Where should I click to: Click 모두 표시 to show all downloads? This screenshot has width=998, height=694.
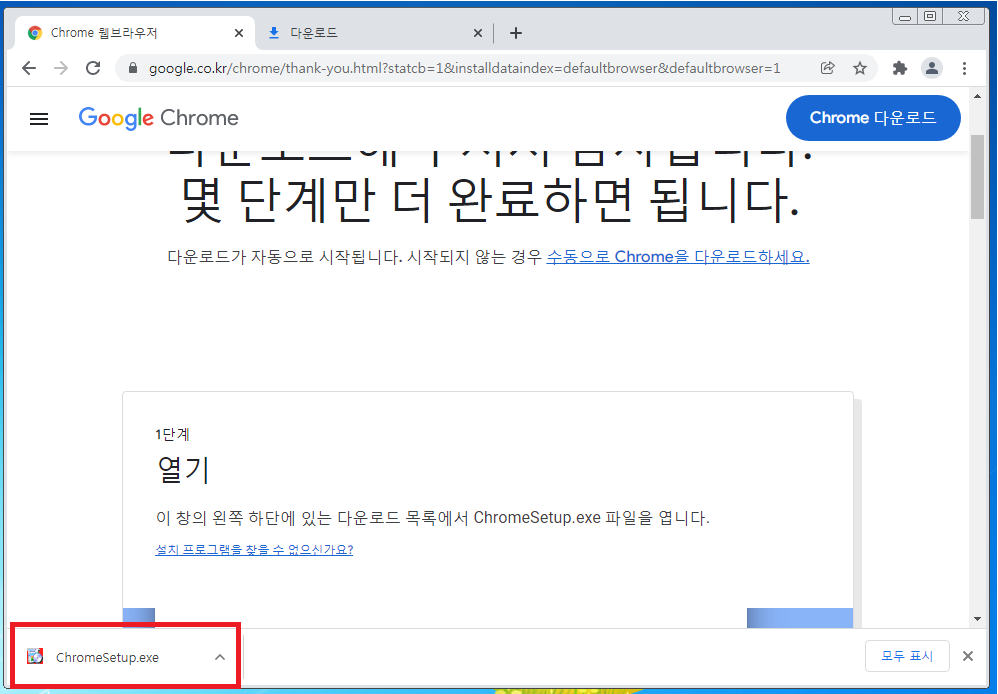(x=907, y=656)
